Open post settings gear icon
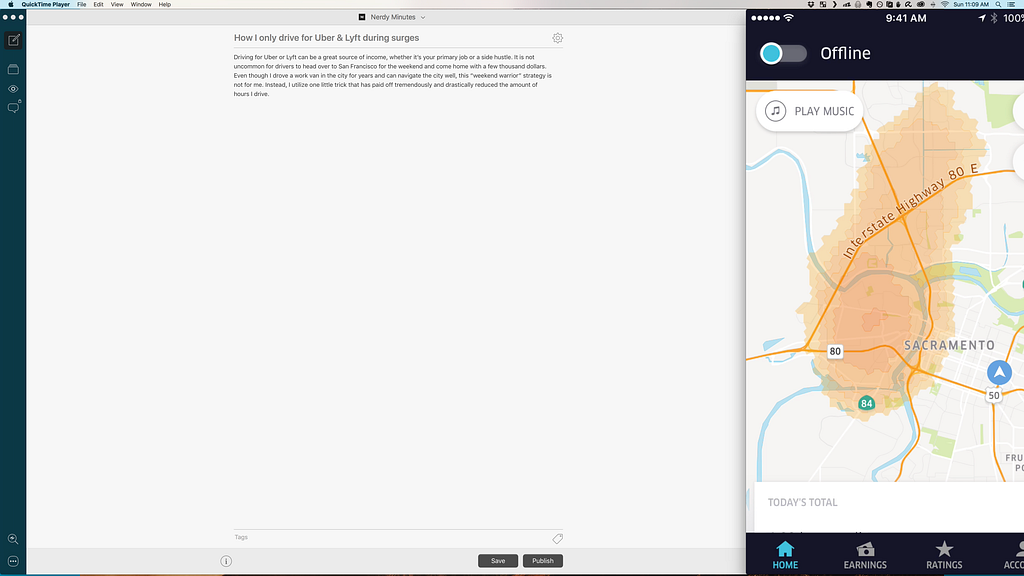Viewport: 1024px width, 576px height. click(x=557, y=38)
